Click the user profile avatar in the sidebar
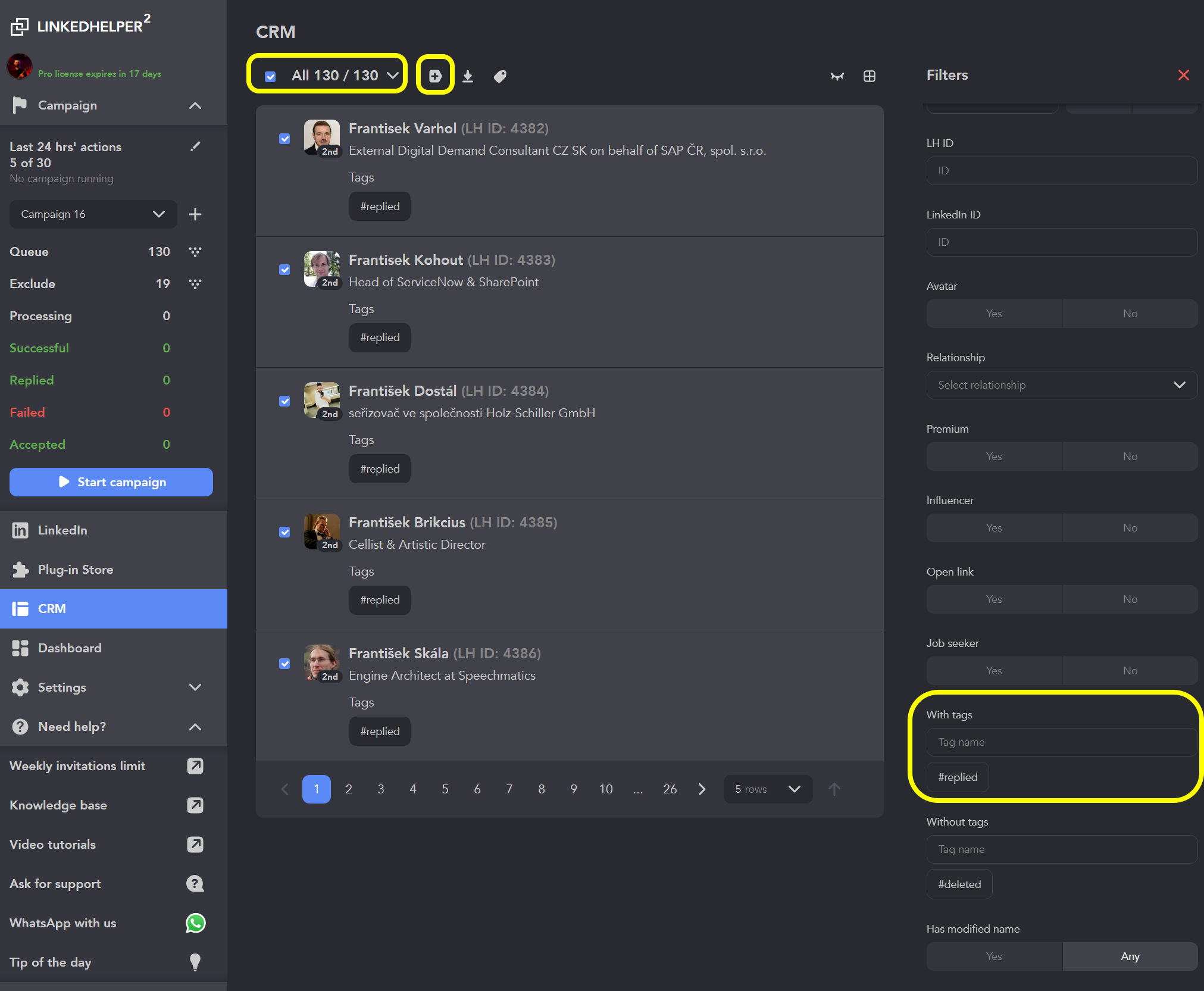 pyautogui.click(x=20, y=66)
